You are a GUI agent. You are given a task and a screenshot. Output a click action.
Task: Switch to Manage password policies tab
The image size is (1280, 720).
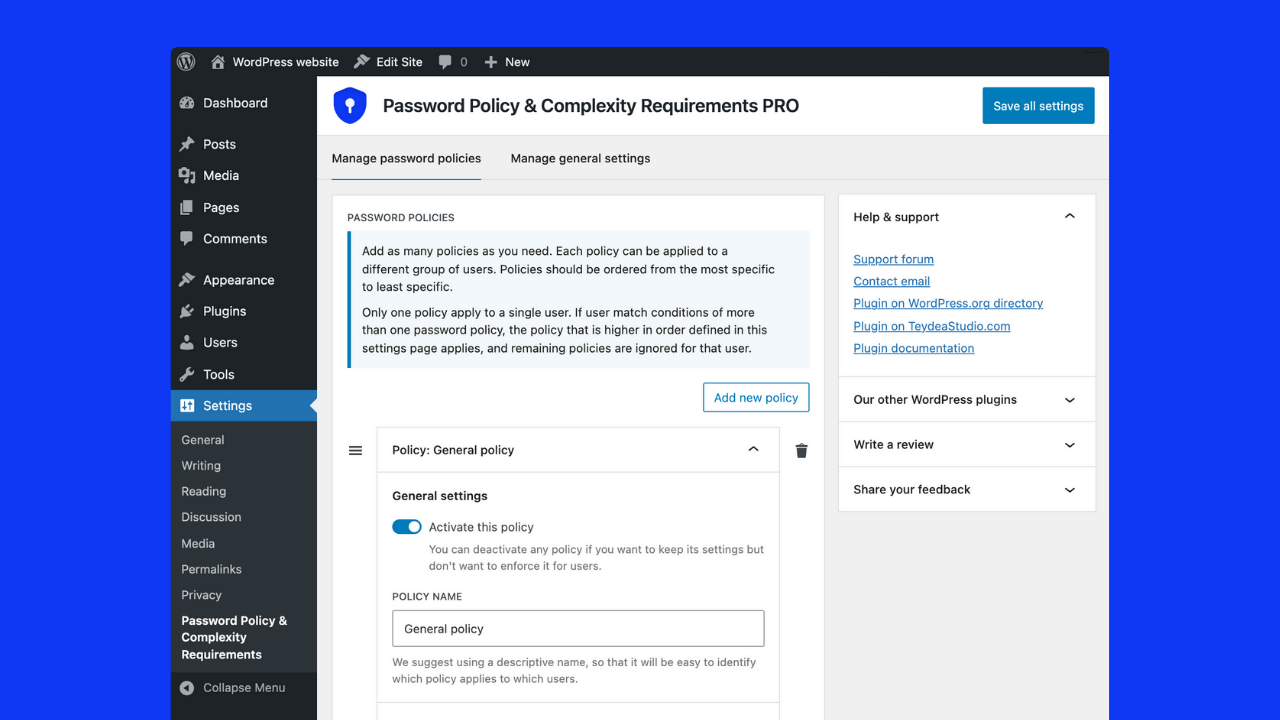[406, 158]
